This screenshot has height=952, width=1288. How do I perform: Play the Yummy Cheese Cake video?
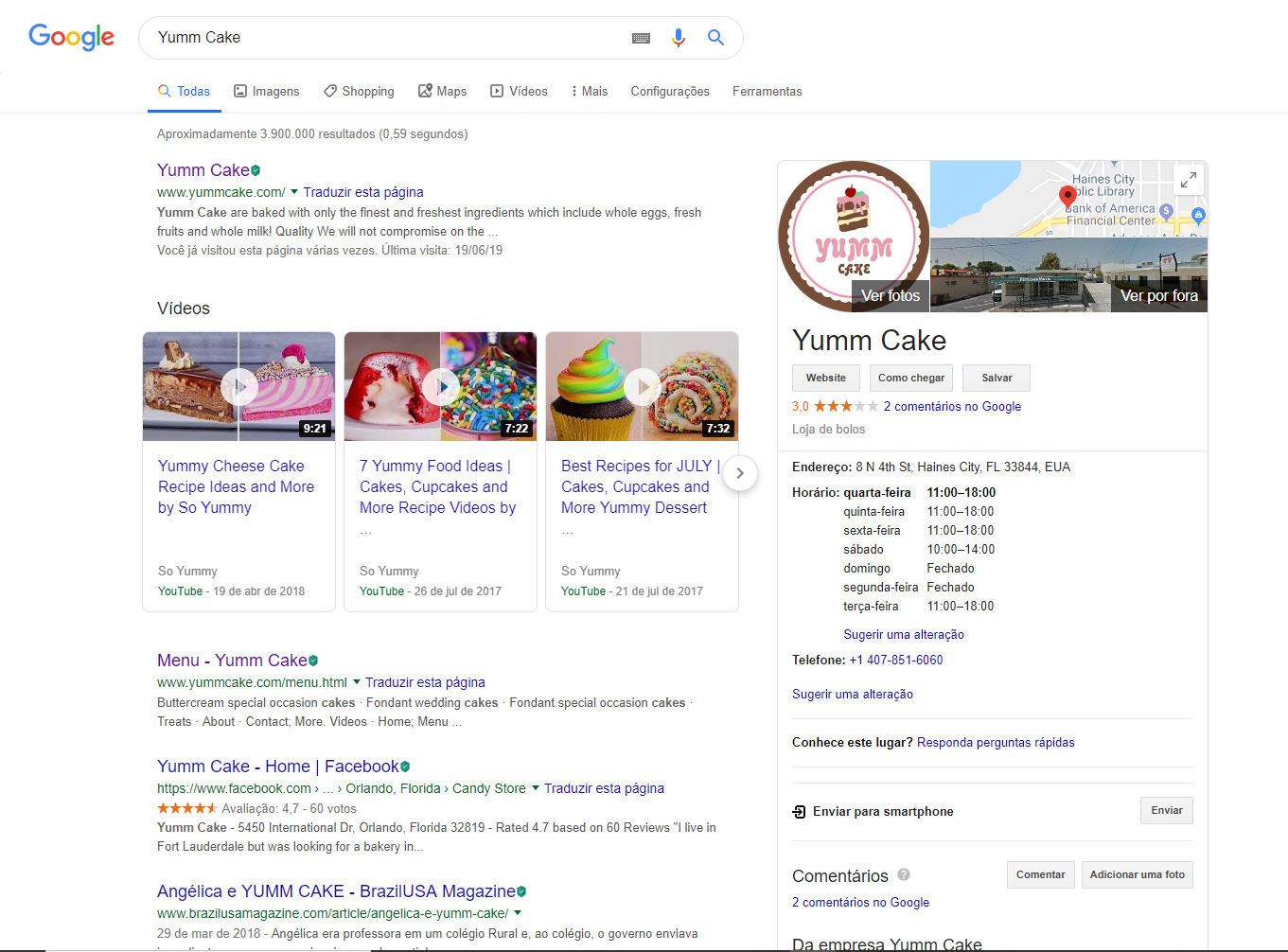238,386
